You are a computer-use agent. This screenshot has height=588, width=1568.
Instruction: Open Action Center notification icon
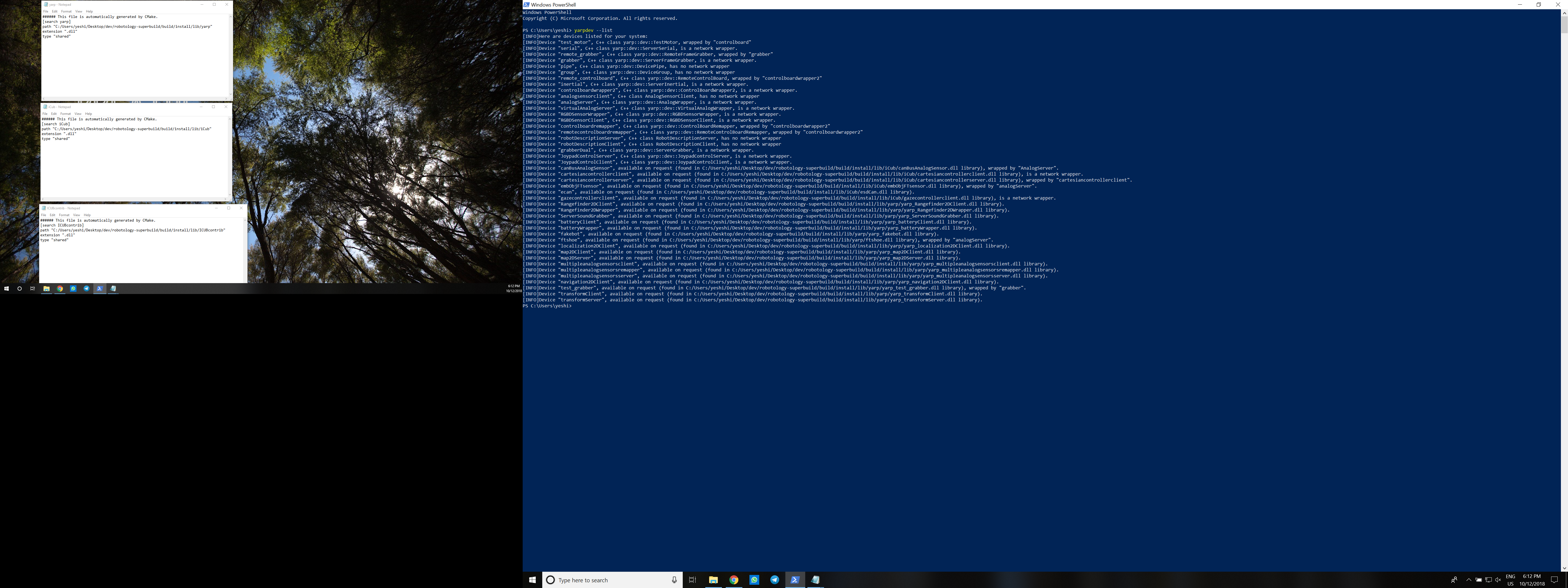[x=1554, y=580]
